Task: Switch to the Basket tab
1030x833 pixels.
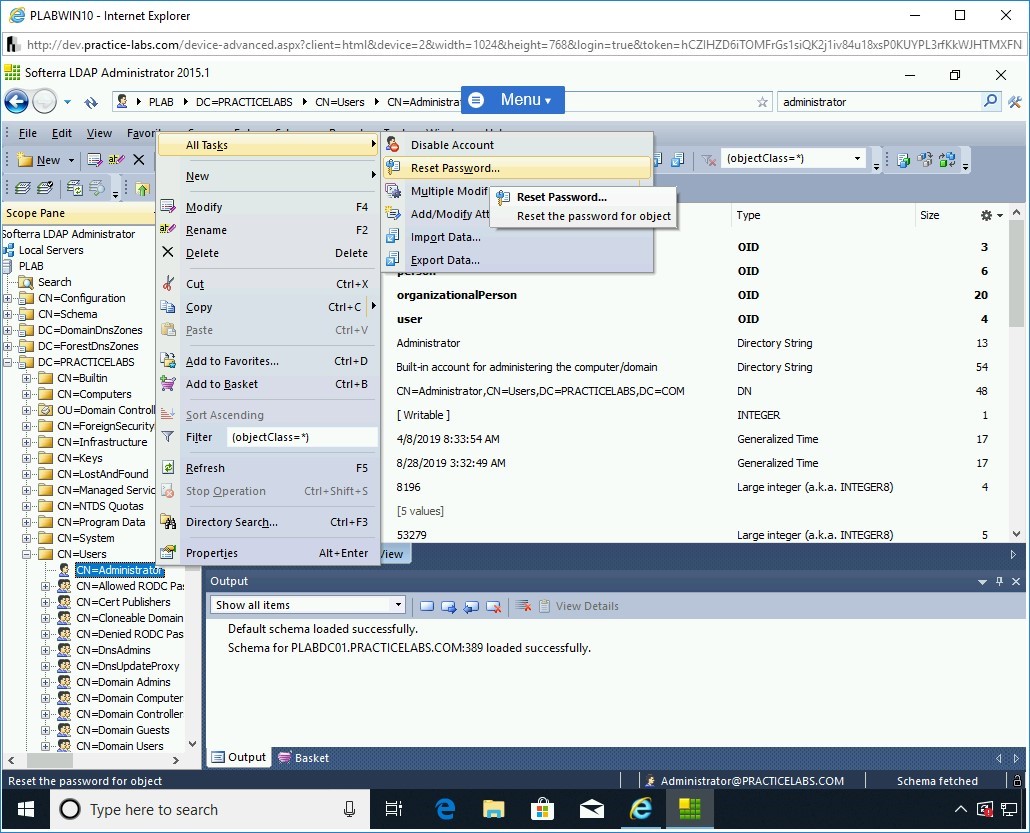Action: coord(304,758)
